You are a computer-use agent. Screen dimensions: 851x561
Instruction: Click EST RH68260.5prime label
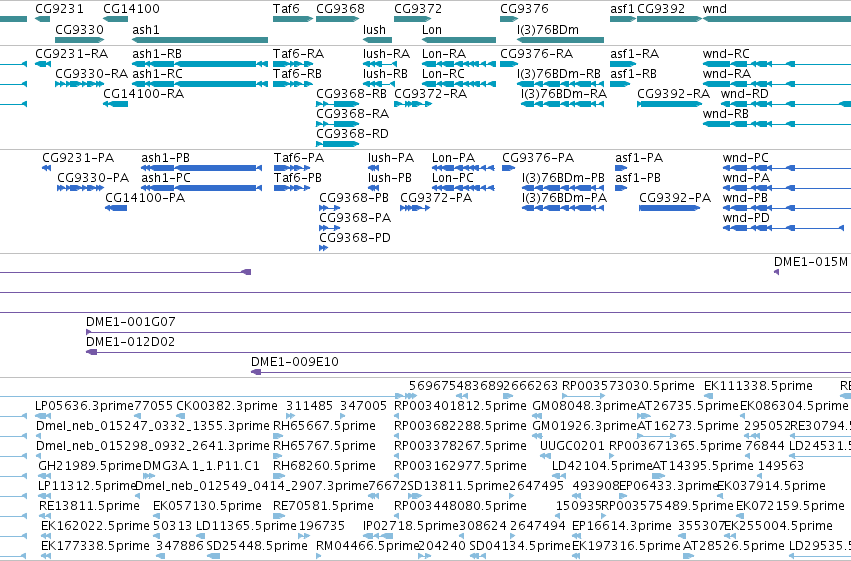coord(324,466)
